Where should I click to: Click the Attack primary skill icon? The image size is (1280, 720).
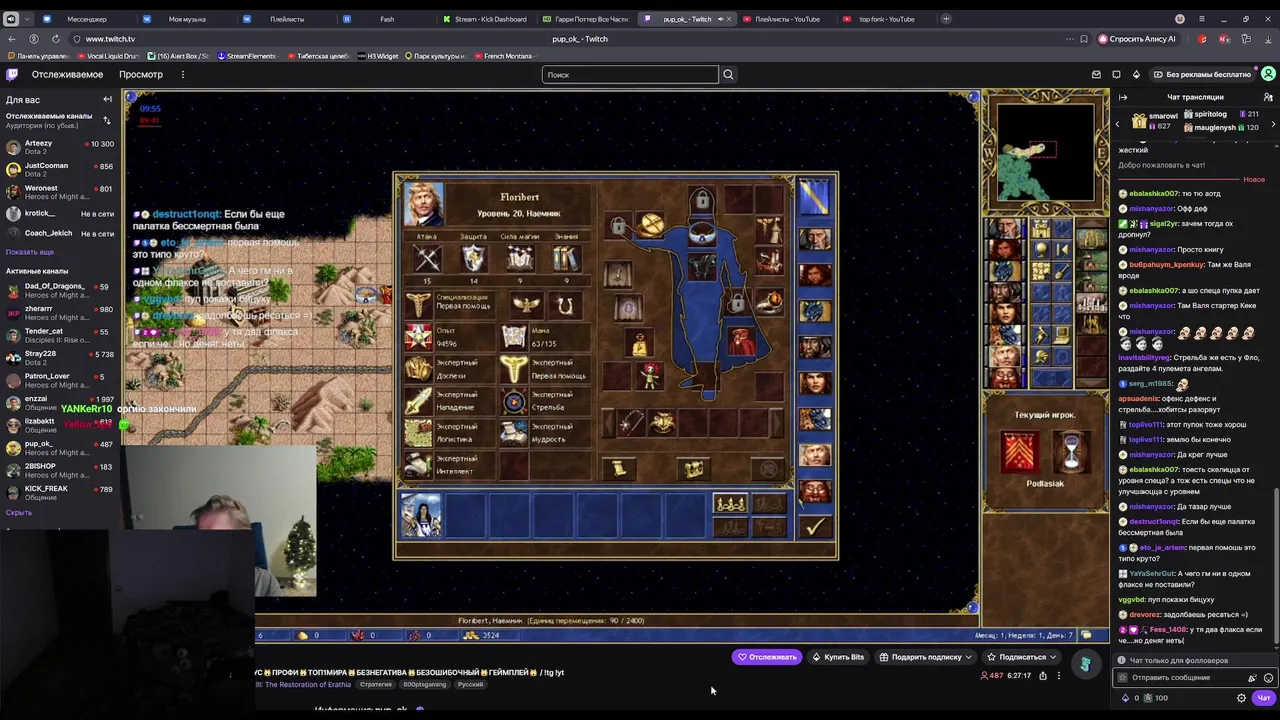click(428, 259)
